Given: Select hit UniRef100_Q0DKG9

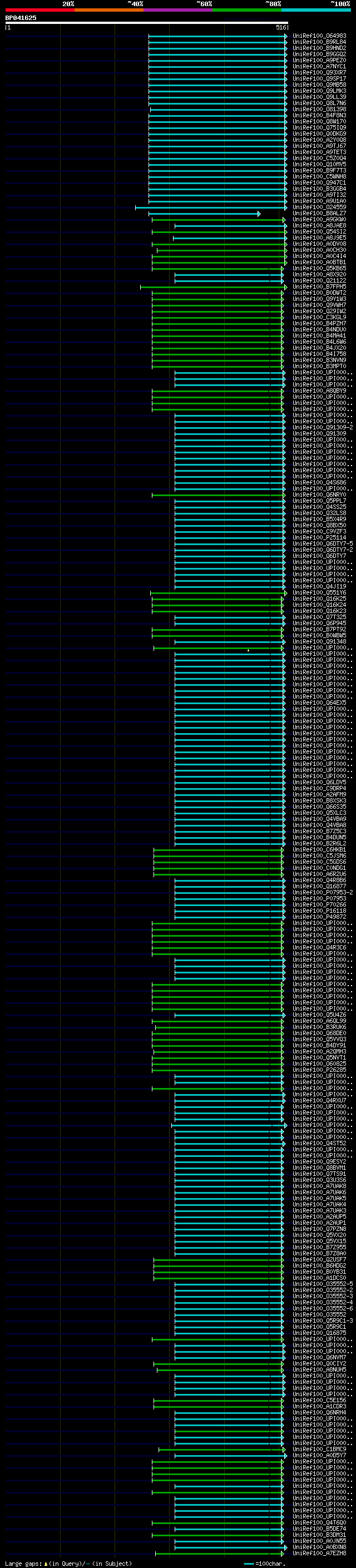Looking at the screenshot, I should pyautogui.click(x=319, y=134).
